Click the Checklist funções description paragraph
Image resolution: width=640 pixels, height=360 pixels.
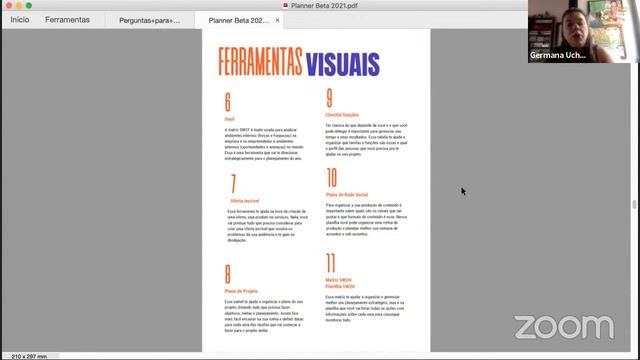[366, 140]
